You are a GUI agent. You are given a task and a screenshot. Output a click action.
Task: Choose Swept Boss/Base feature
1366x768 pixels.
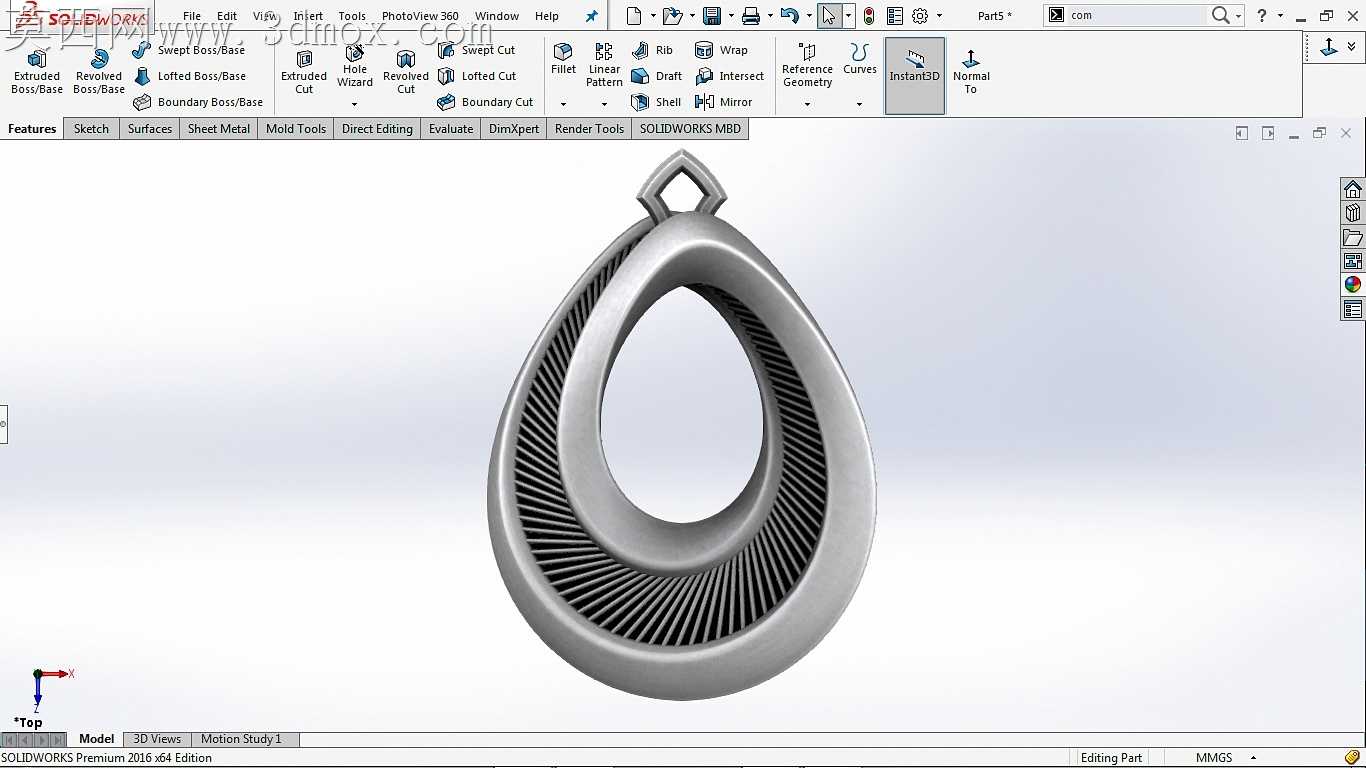(189, 50)
